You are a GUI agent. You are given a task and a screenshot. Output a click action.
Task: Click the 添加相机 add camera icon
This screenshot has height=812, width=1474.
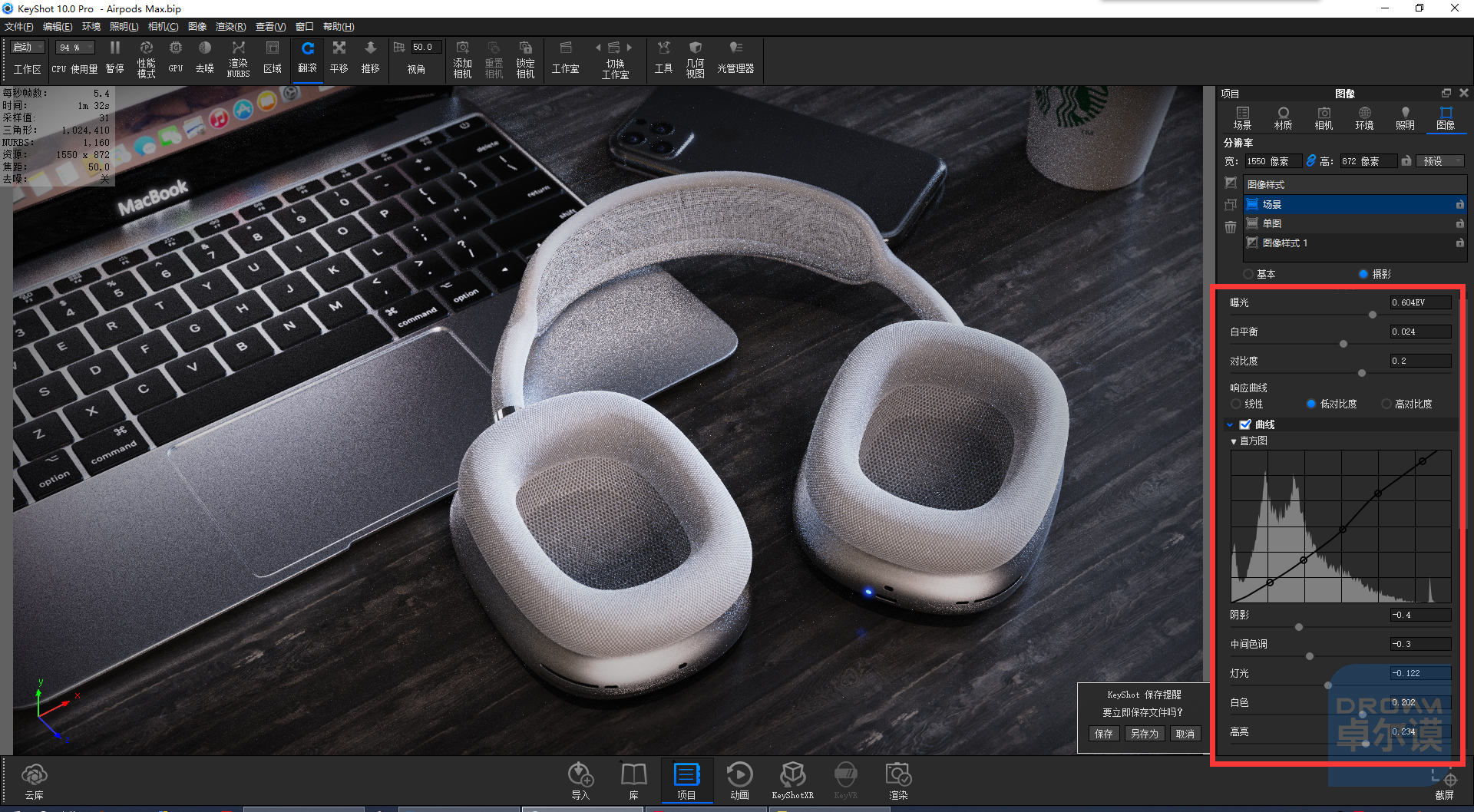pyautogui.click(x=462, y=48)
